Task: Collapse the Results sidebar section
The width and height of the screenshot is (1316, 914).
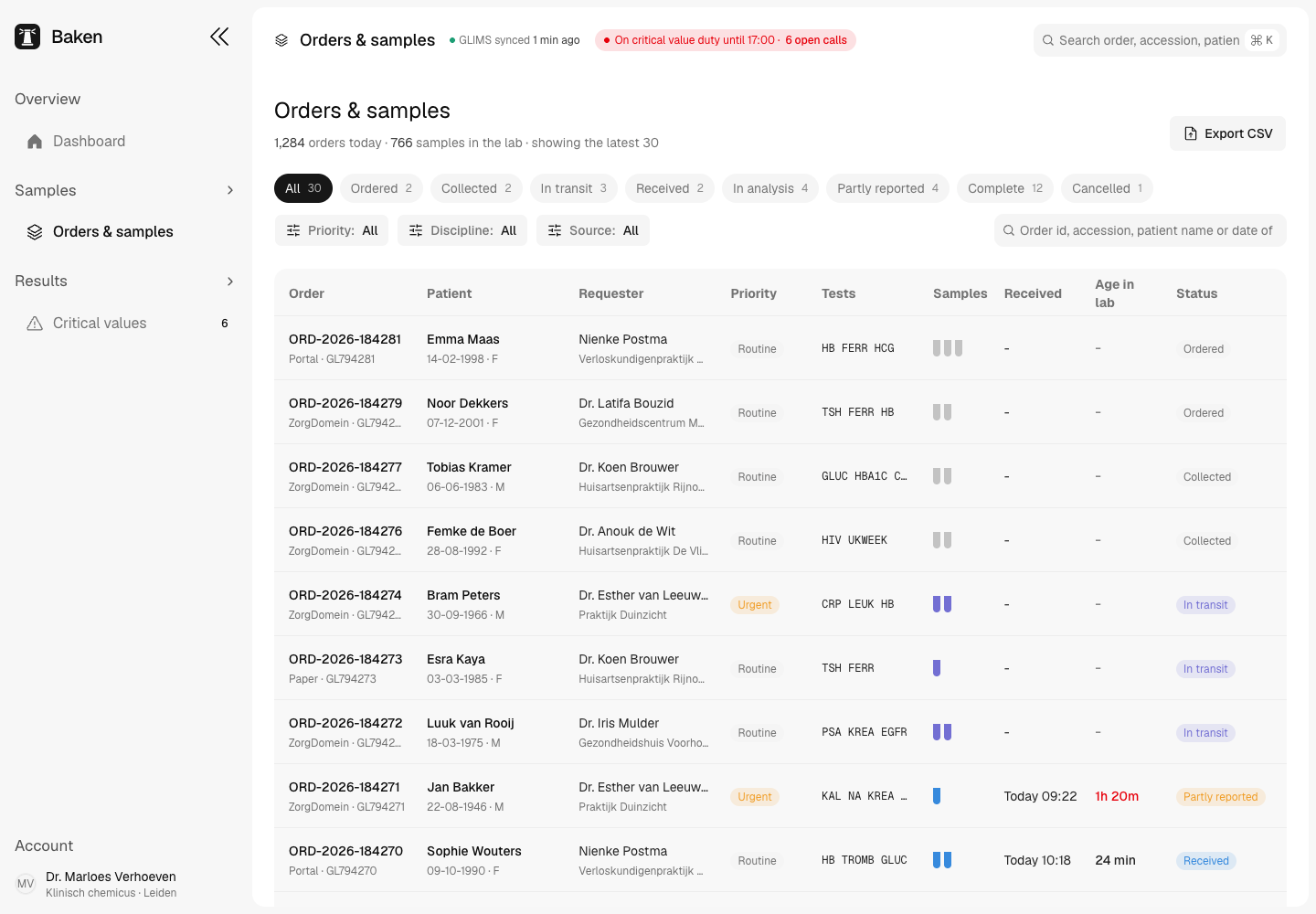Action: click(x=229, y=281)
